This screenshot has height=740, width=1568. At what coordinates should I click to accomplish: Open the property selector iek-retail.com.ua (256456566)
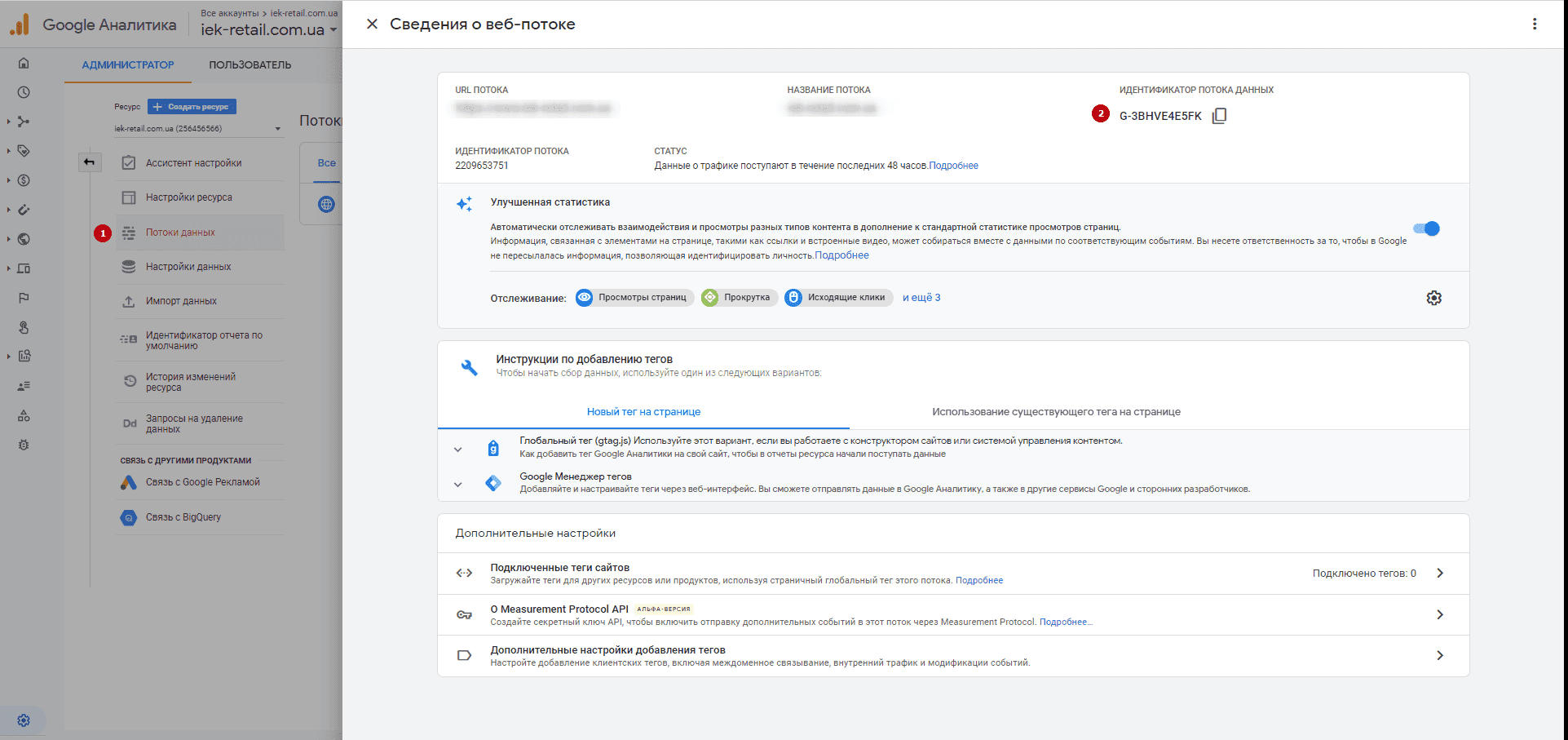198,129
